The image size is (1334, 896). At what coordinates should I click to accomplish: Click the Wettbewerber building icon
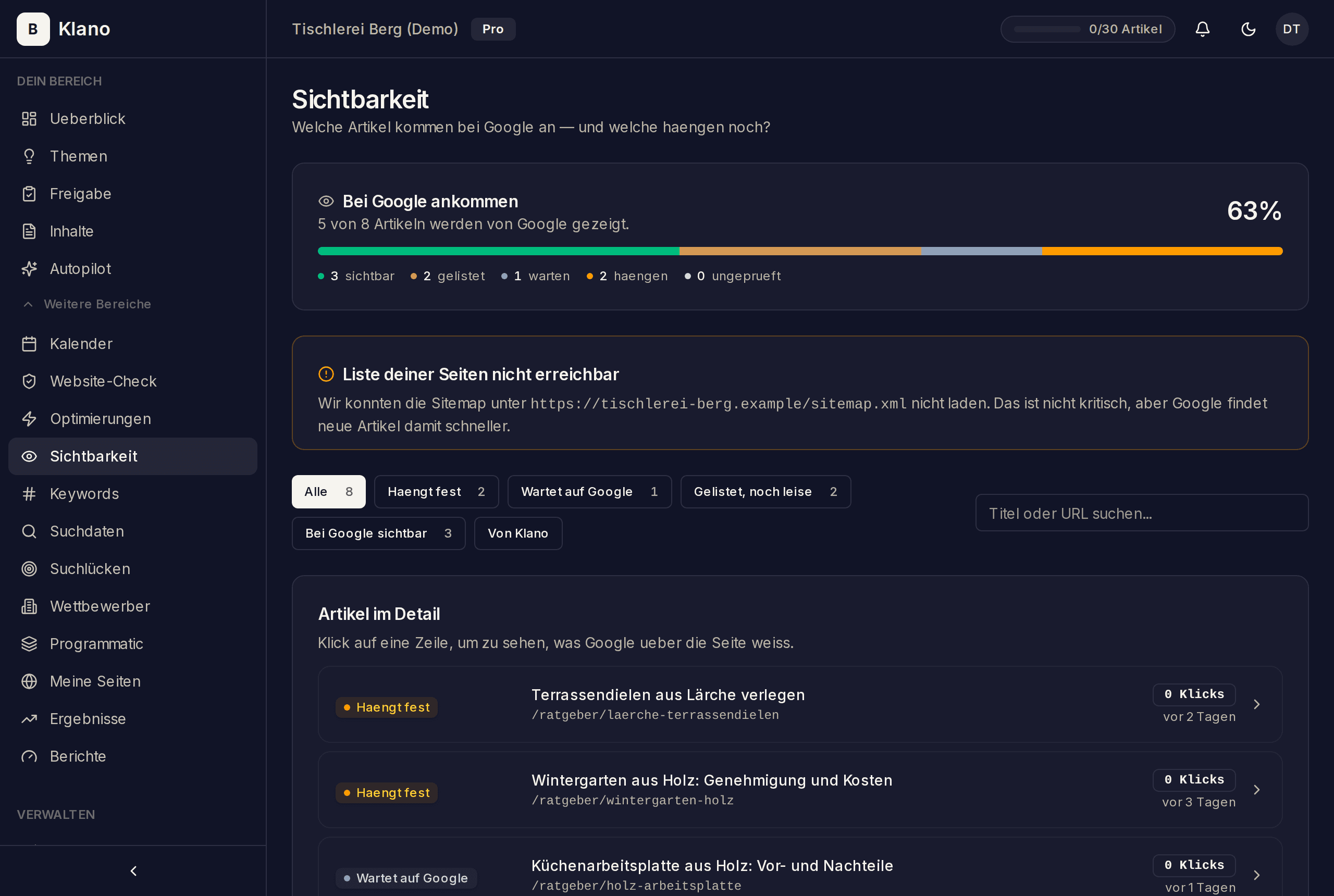(29, 606)
